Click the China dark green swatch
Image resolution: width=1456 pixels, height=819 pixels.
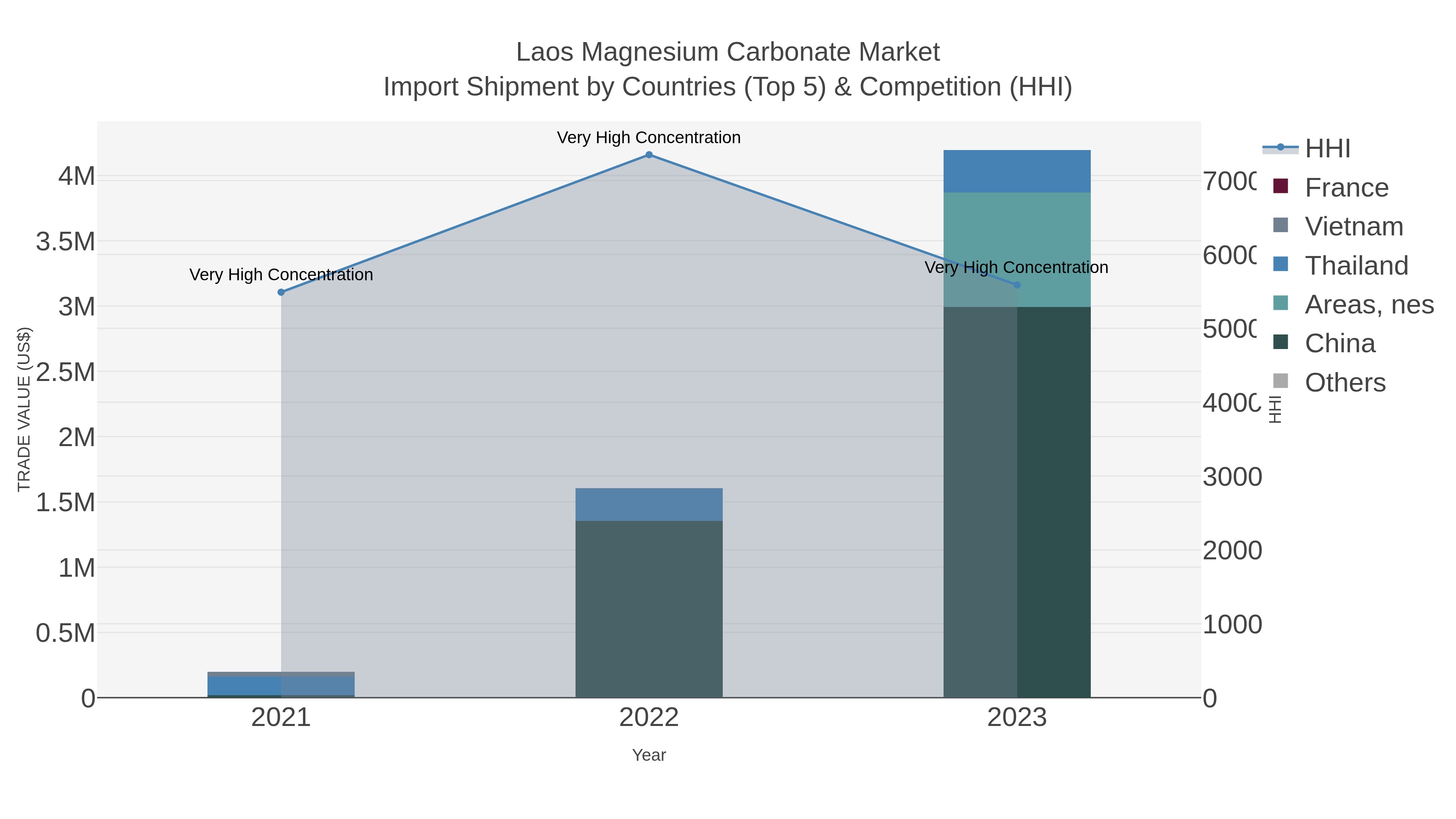click(x=1281, y=342)
